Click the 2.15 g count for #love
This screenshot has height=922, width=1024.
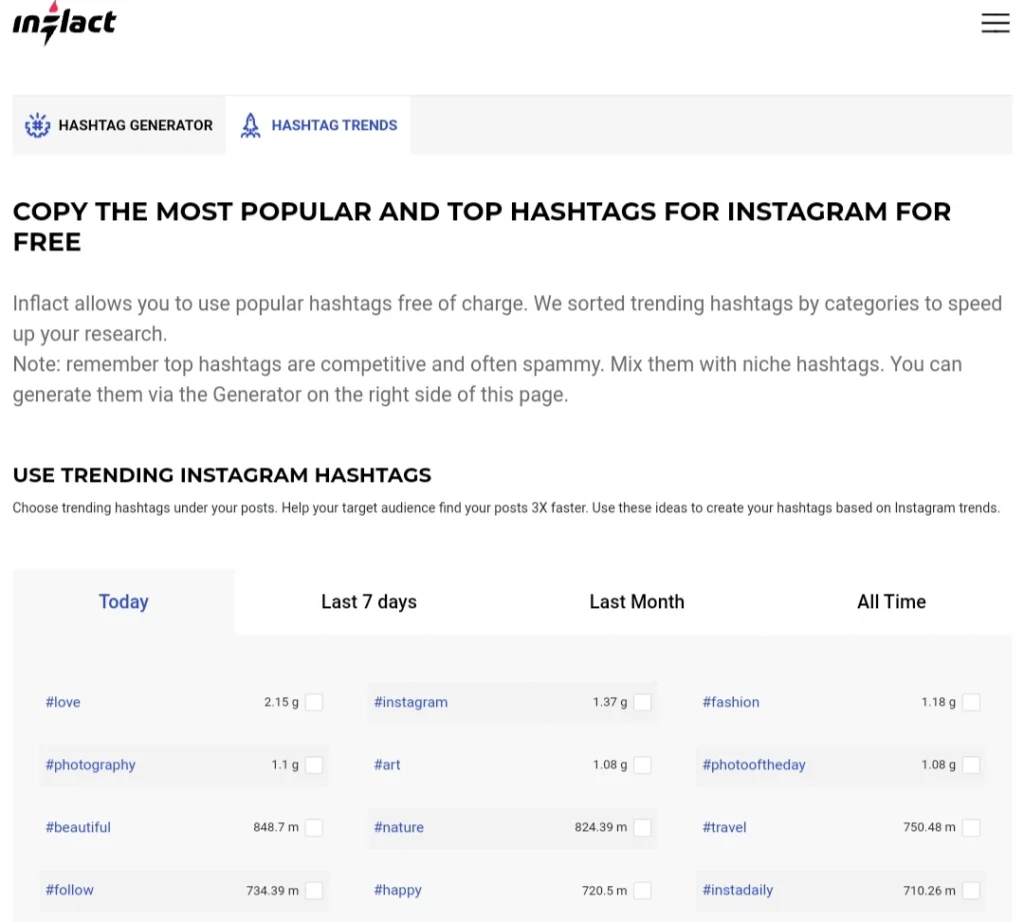[x=281, y=702]
